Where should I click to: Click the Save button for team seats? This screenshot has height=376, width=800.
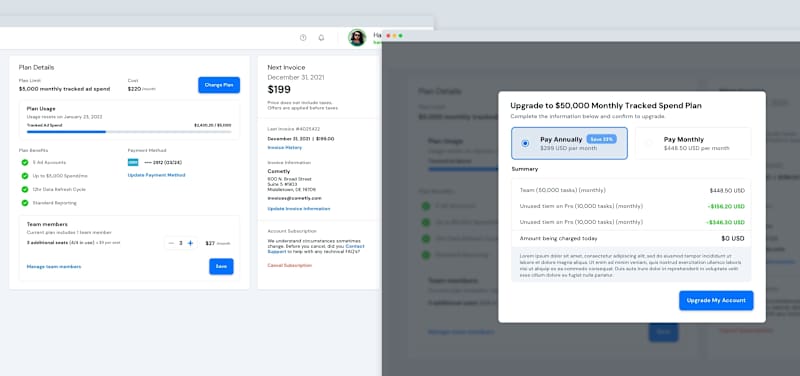[x=221, y=266]
